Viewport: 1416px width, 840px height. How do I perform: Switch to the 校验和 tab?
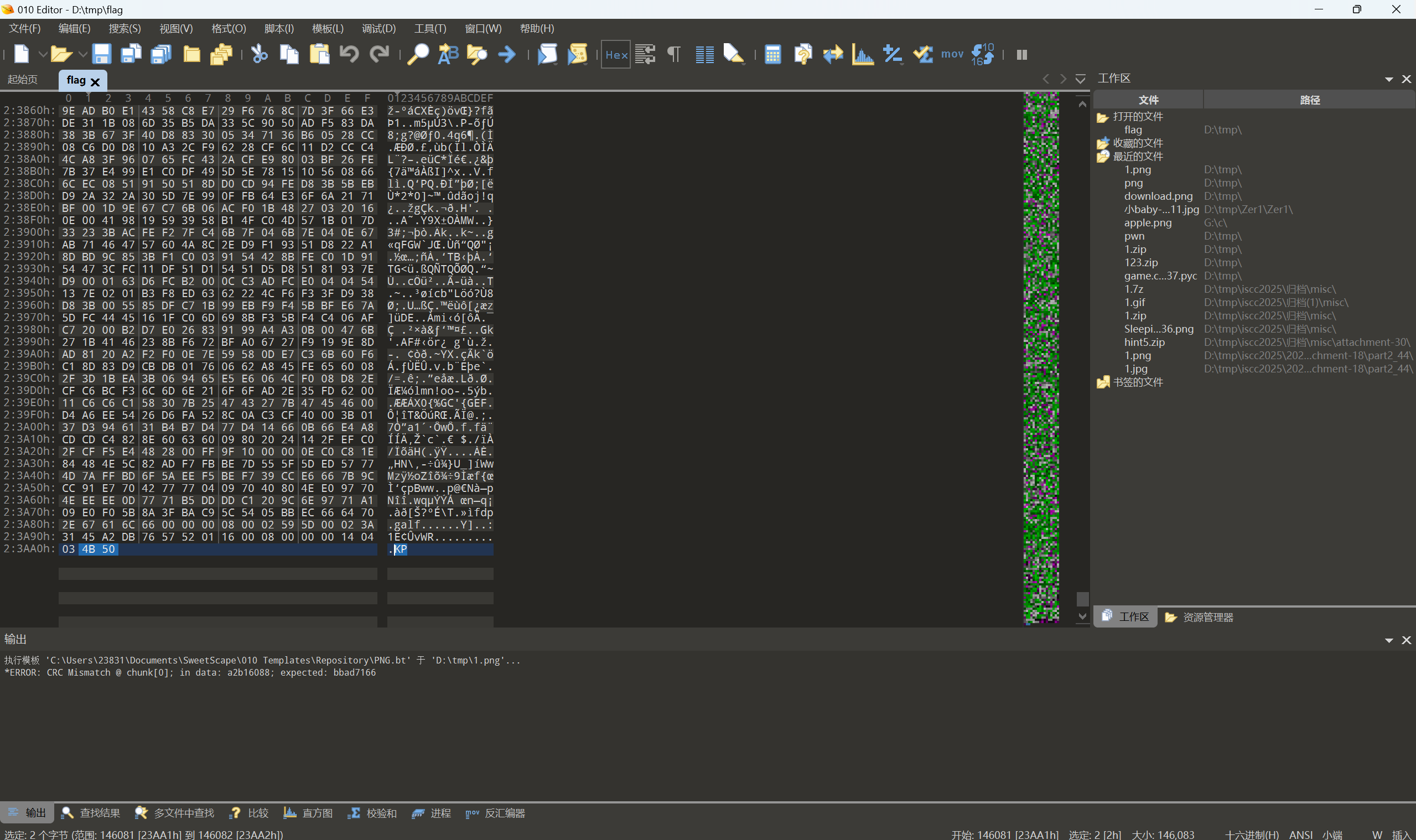(372, 813)
